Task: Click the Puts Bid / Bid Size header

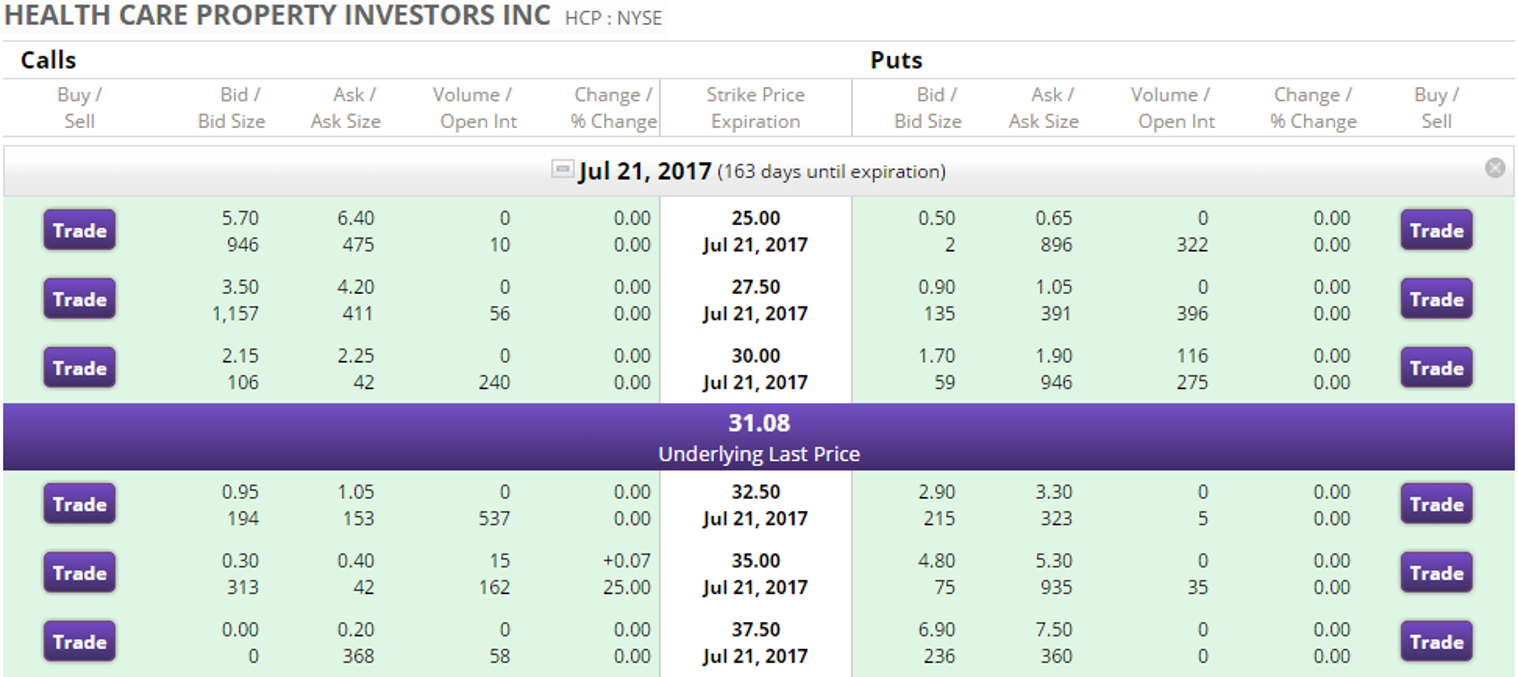Action: tap(927, 108)
